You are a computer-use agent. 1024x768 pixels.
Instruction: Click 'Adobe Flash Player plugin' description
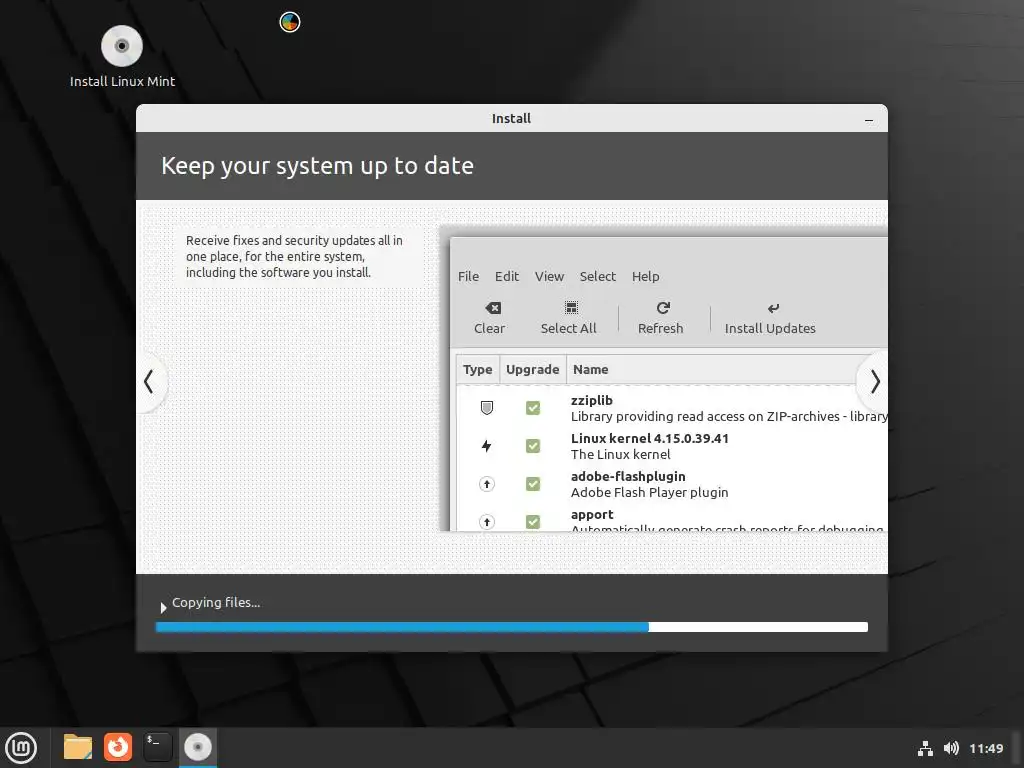click(649, 492)
